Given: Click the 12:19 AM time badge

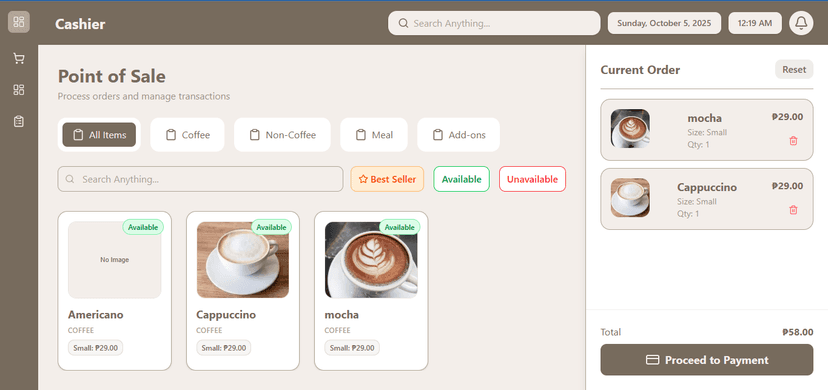Looking at the screenshot, I should click(755, 23).
